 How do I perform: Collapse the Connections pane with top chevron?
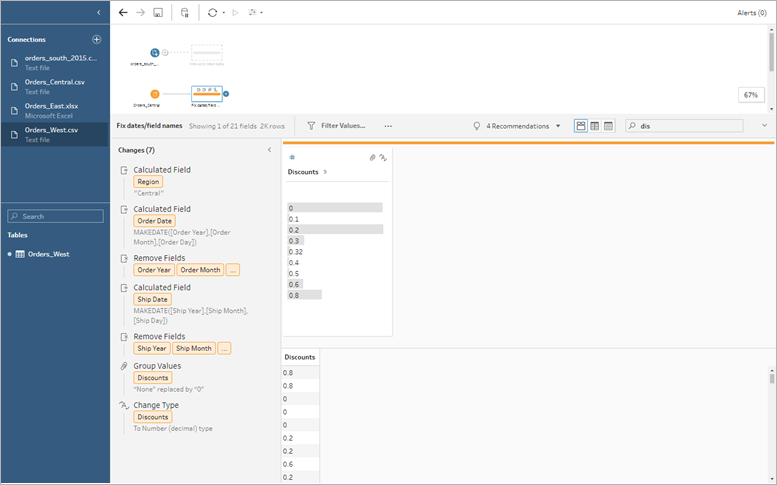coord(99,12)
